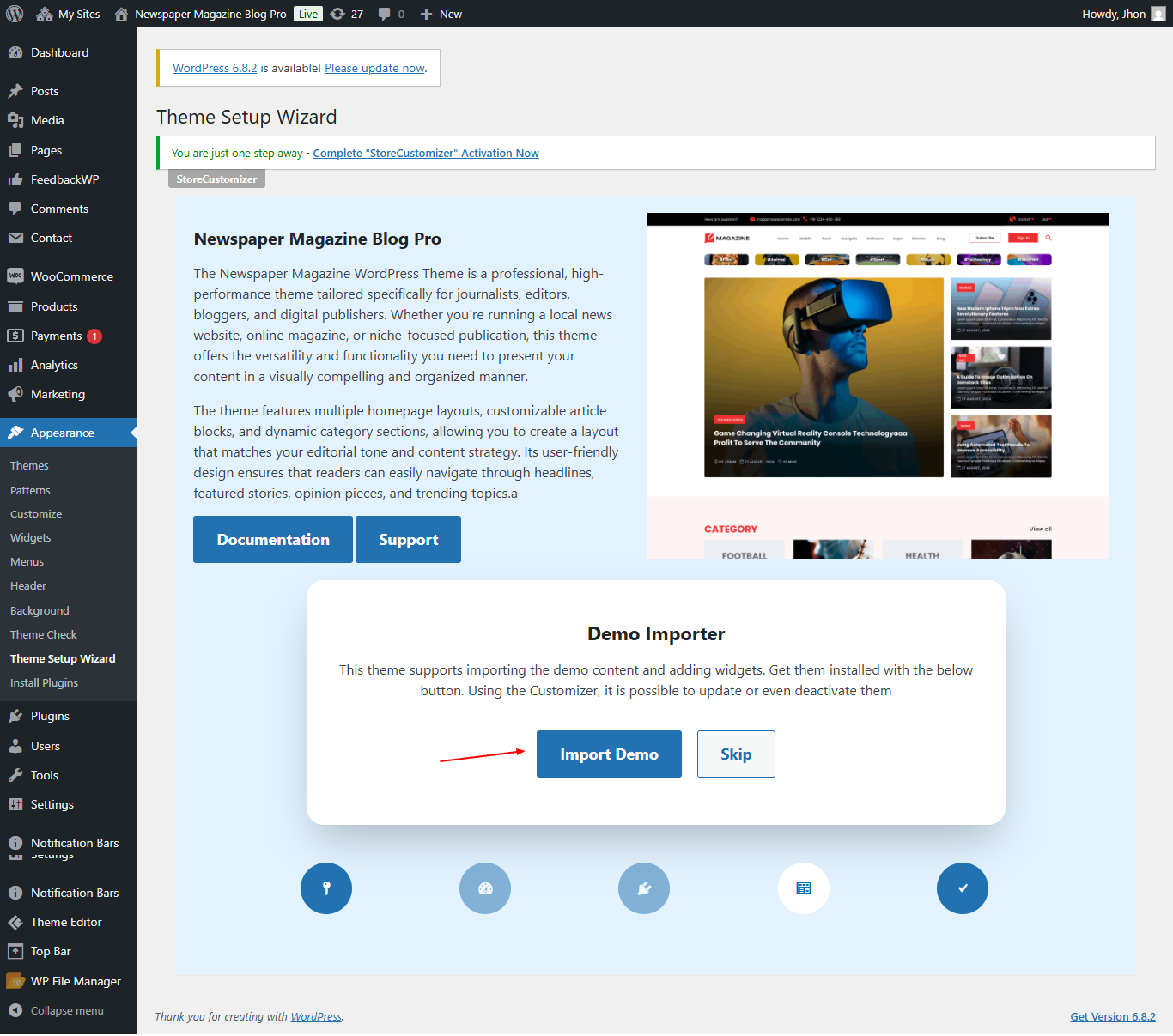Go to Users in sidebar
The height and width of the screenshot is (1036, 1173).
tap(69, 746)
